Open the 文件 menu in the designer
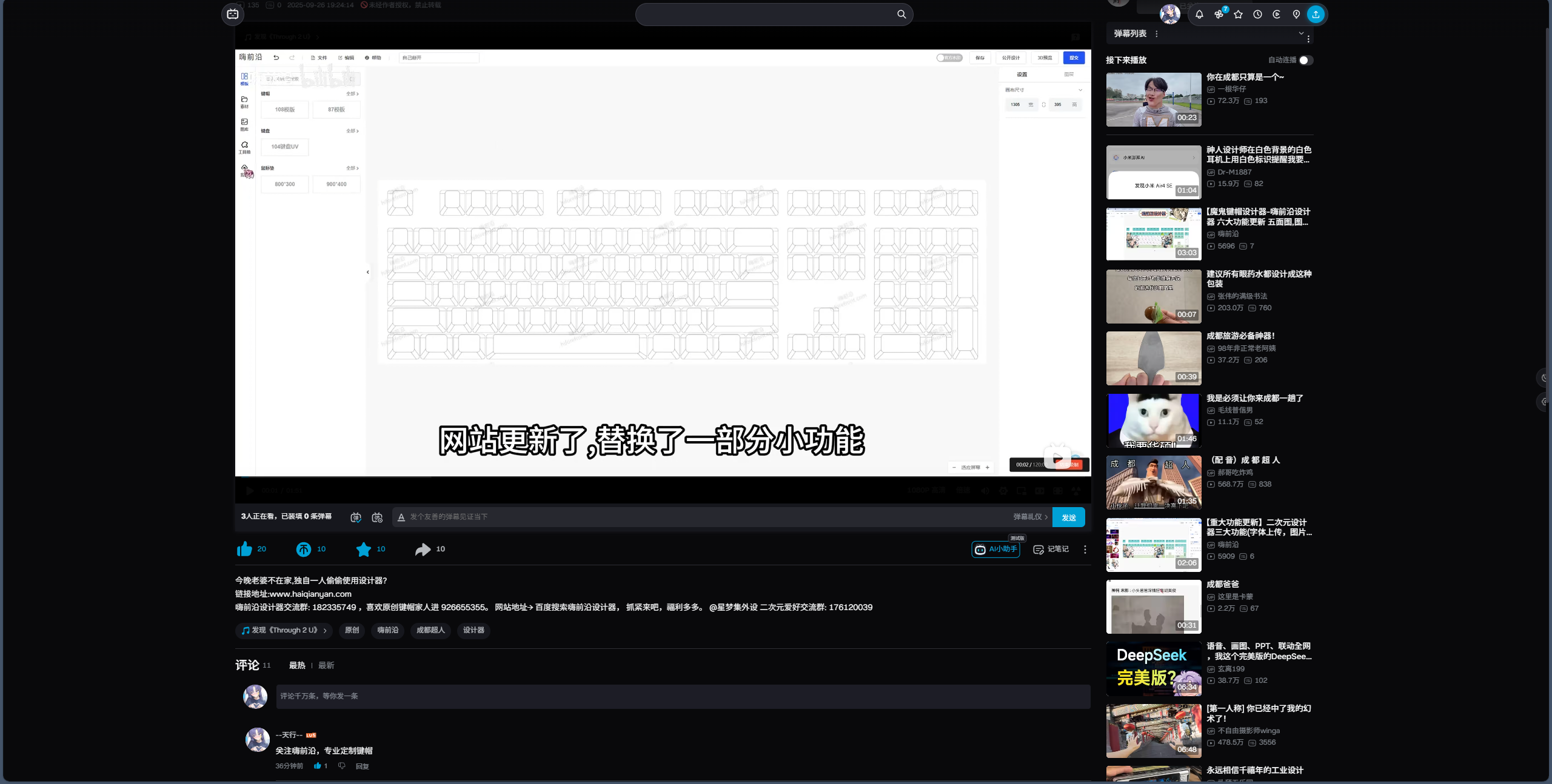The image size is (1552, 784). point(319,58)
